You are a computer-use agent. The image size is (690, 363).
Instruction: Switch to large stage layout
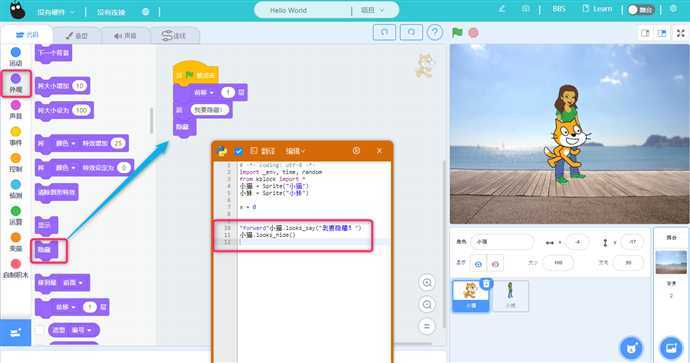(x=662, y=33)
